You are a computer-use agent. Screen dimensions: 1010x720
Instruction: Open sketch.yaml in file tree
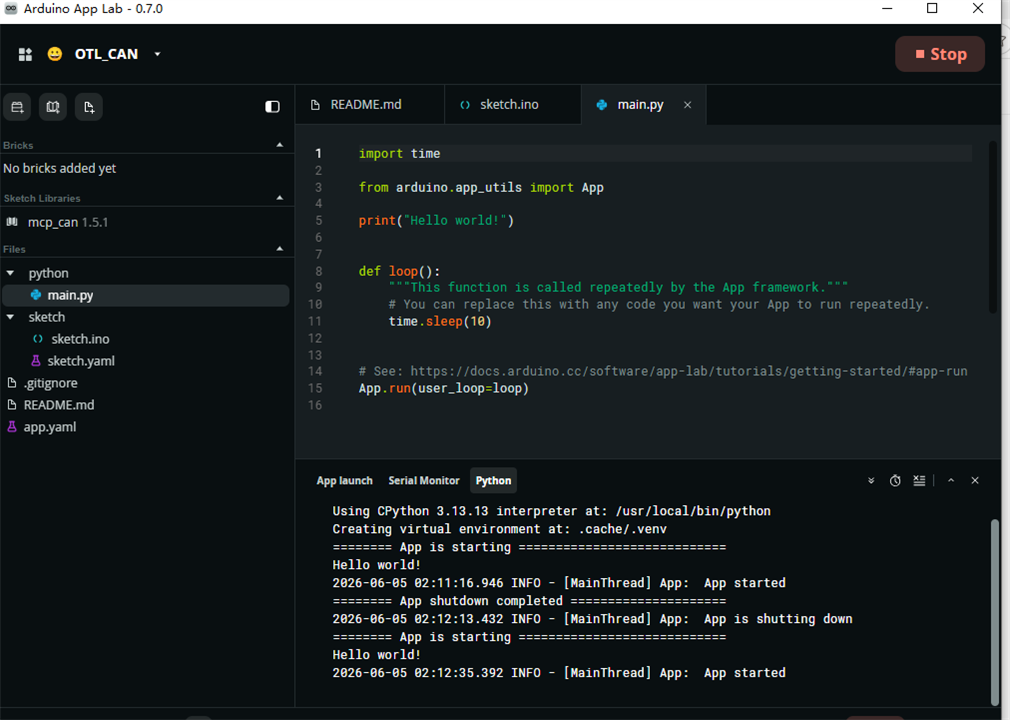81,361
